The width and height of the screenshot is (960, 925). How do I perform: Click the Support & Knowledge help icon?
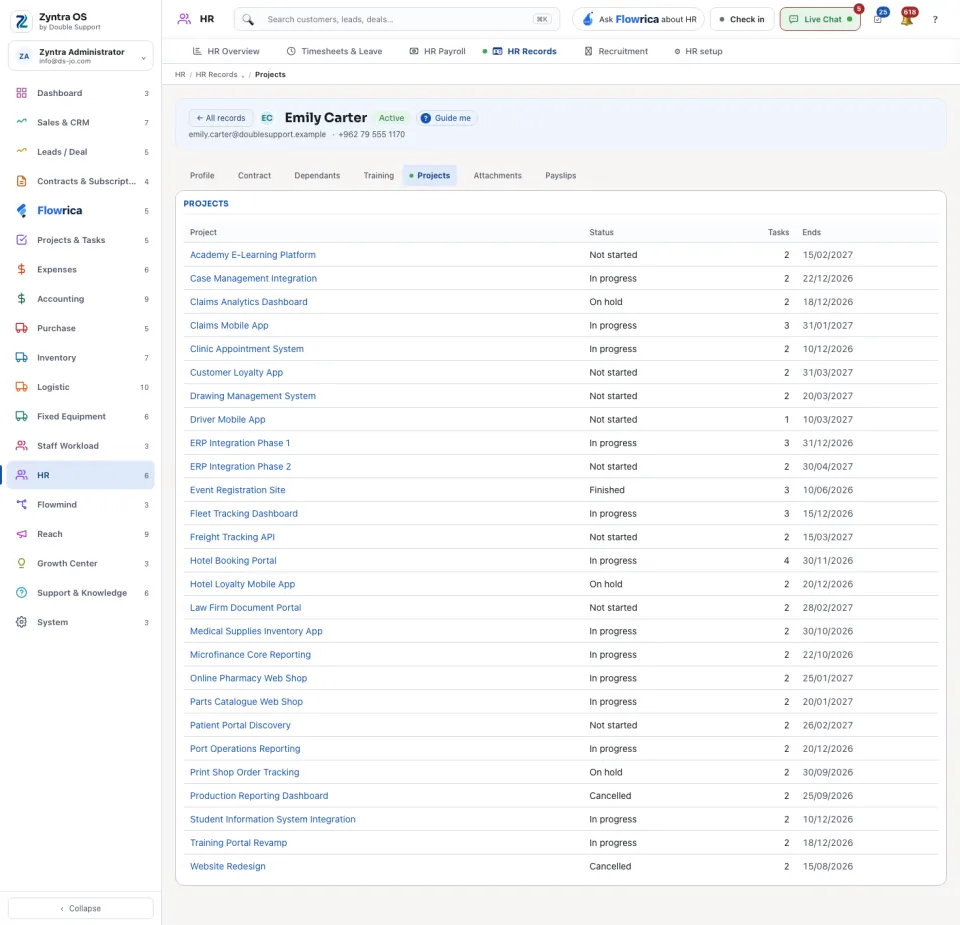coord(21,593)
